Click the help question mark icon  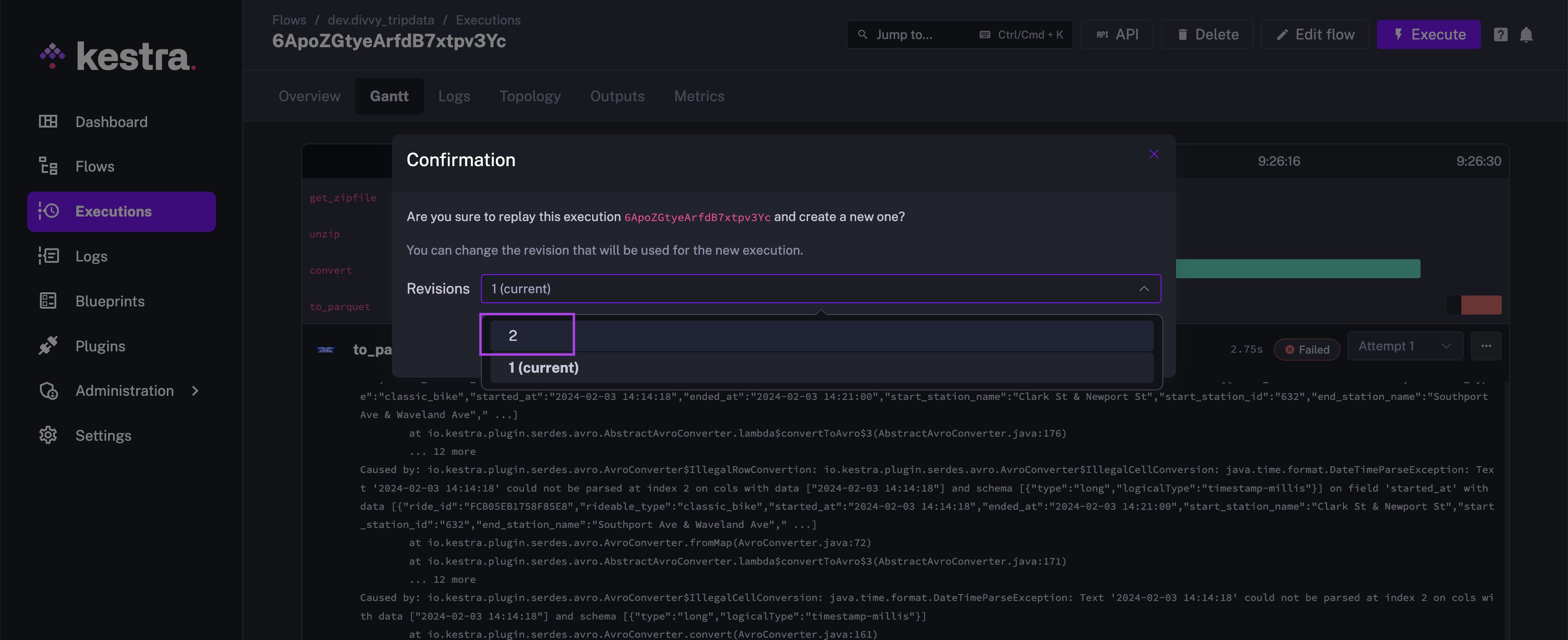pos(1500,34)
